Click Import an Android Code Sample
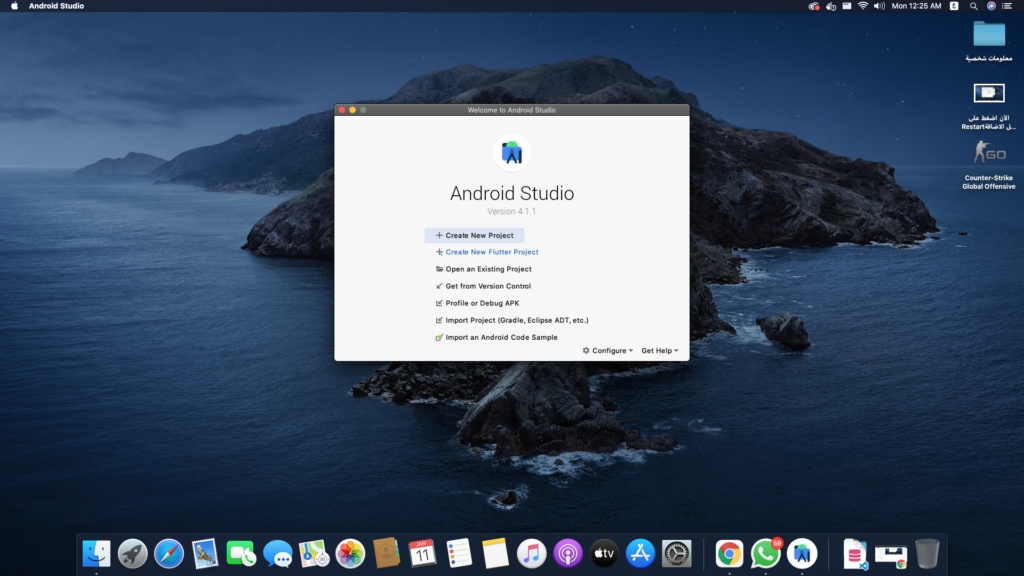The image size is (1024, 576). pyautogui.click(x=496, y=337)
